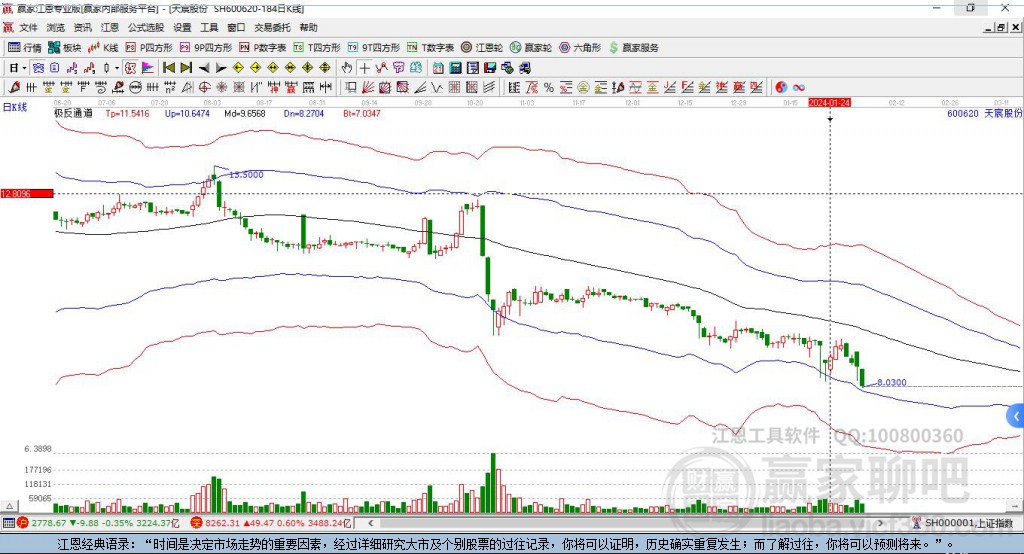Open the T数字表 tool

click(x=430, y=48)
